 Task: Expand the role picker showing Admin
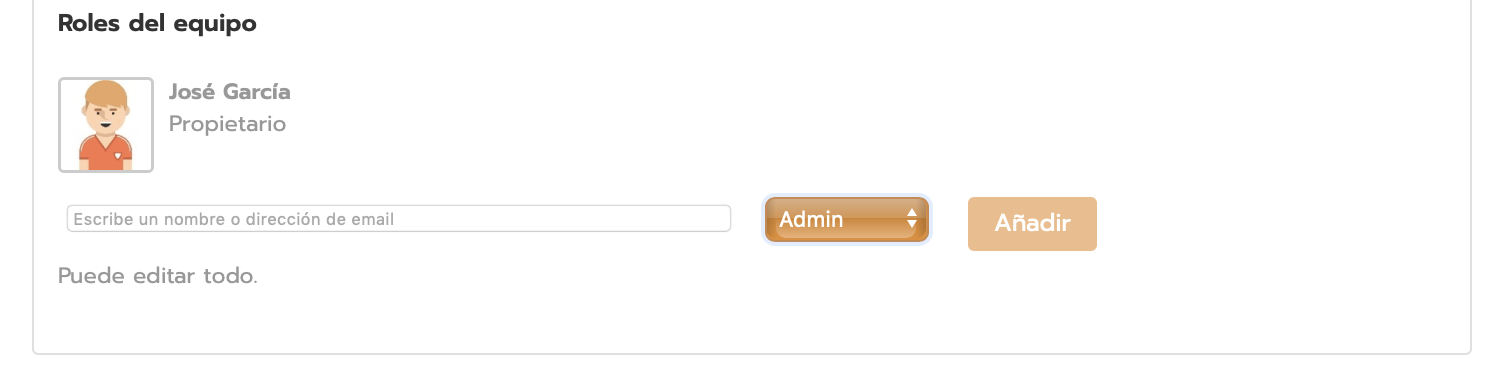point(847,220)
